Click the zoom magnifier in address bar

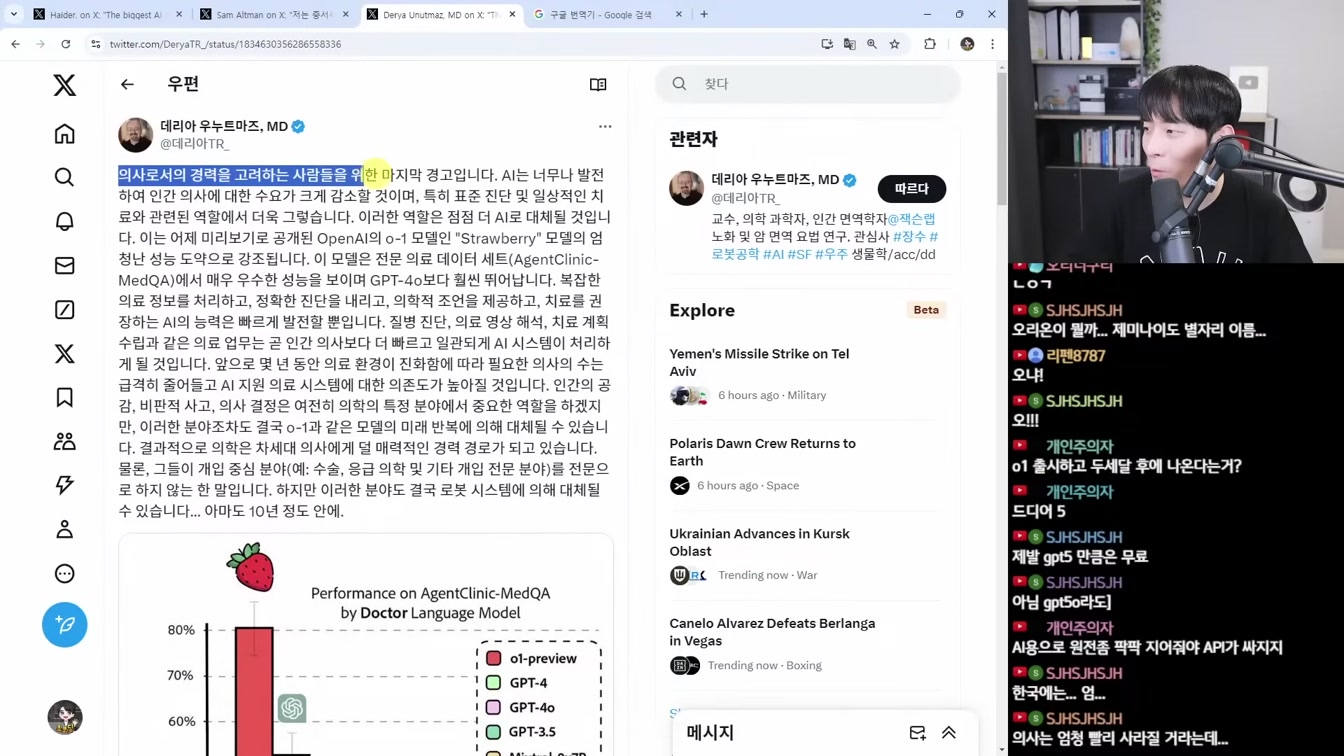[872, 44]
